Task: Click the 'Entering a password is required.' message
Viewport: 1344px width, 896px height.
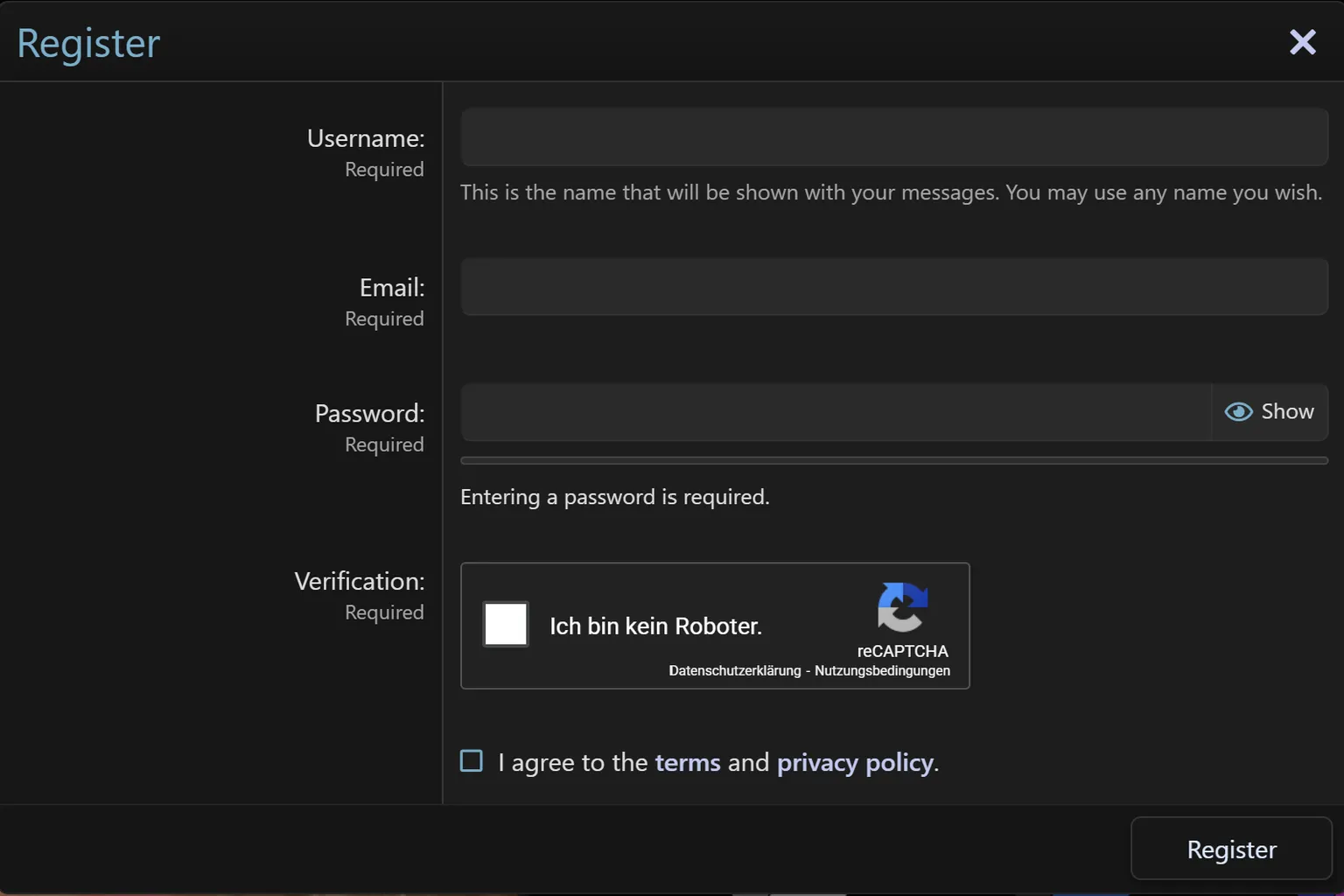Action: (615, 497)
